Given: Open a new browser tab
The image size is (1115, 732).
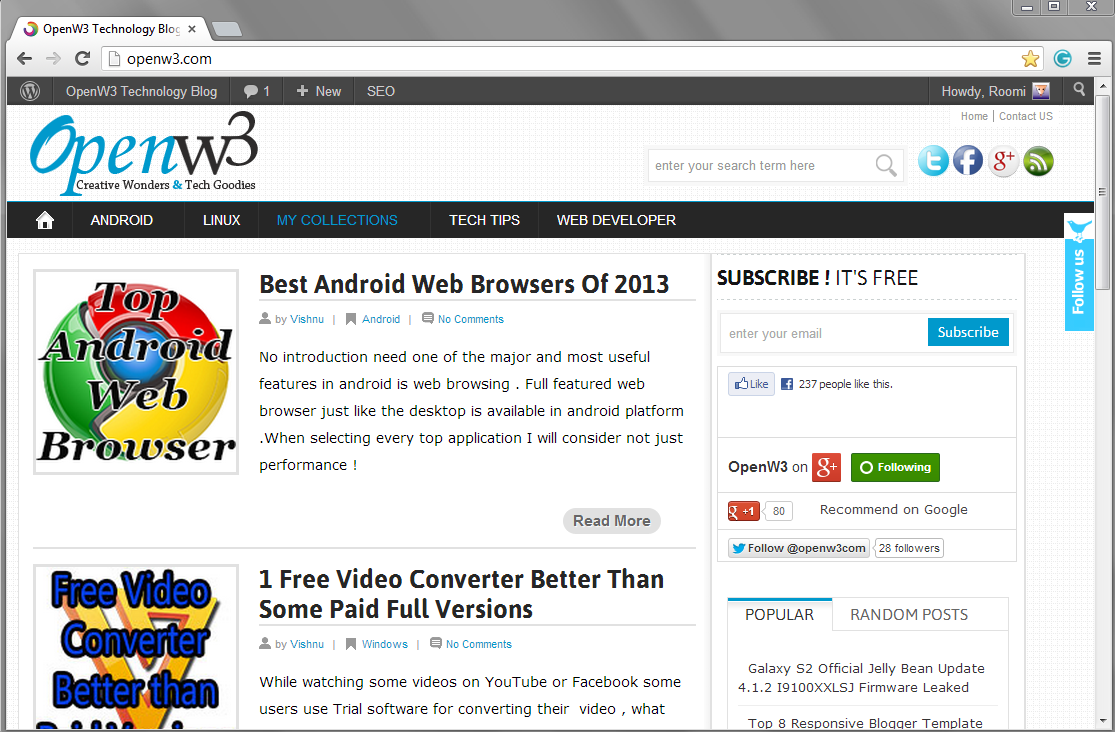Looking at the screenshot, I should point(227,29).
